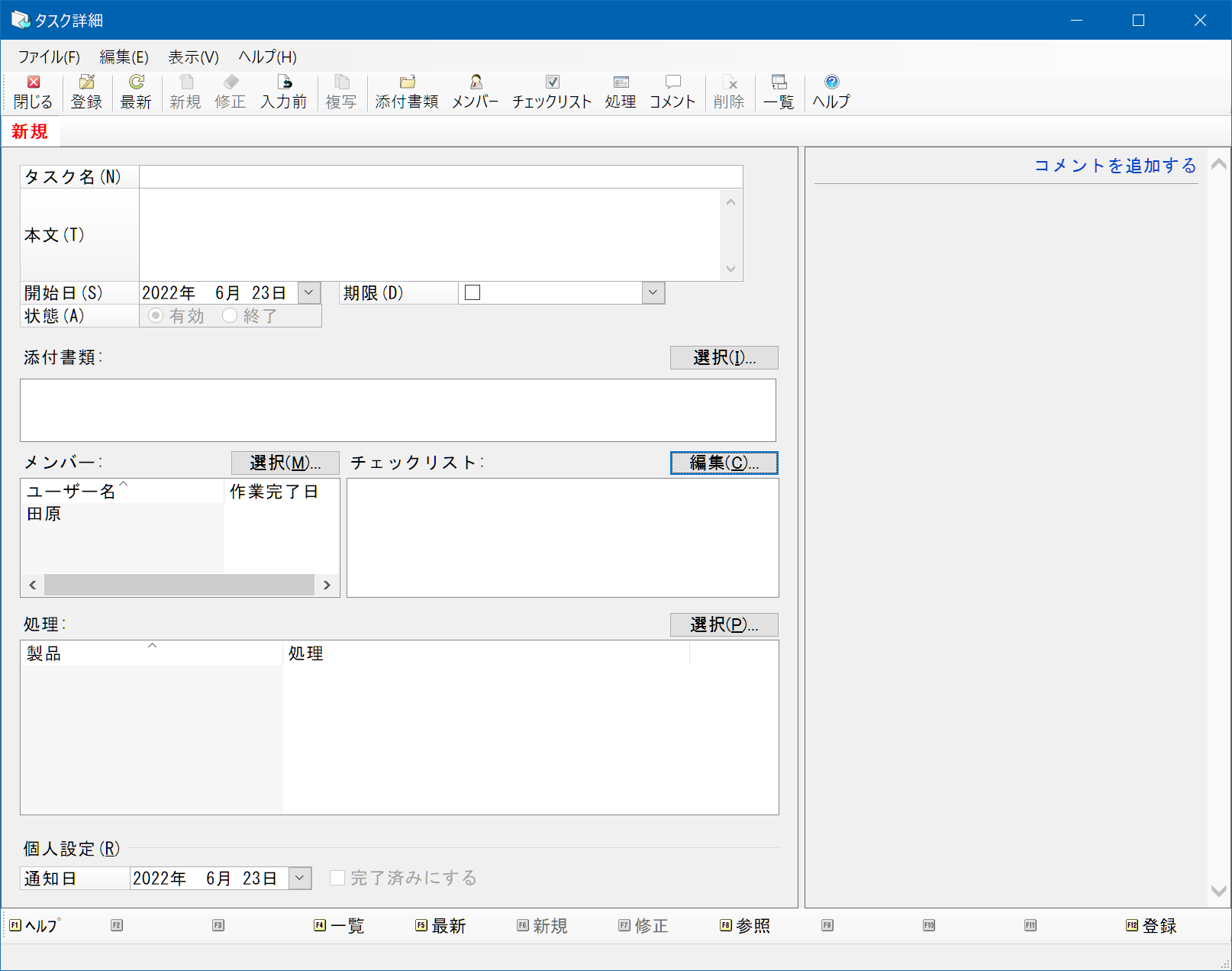
Task: Open the 一覧 list toolbar icon
Action: 779,92
